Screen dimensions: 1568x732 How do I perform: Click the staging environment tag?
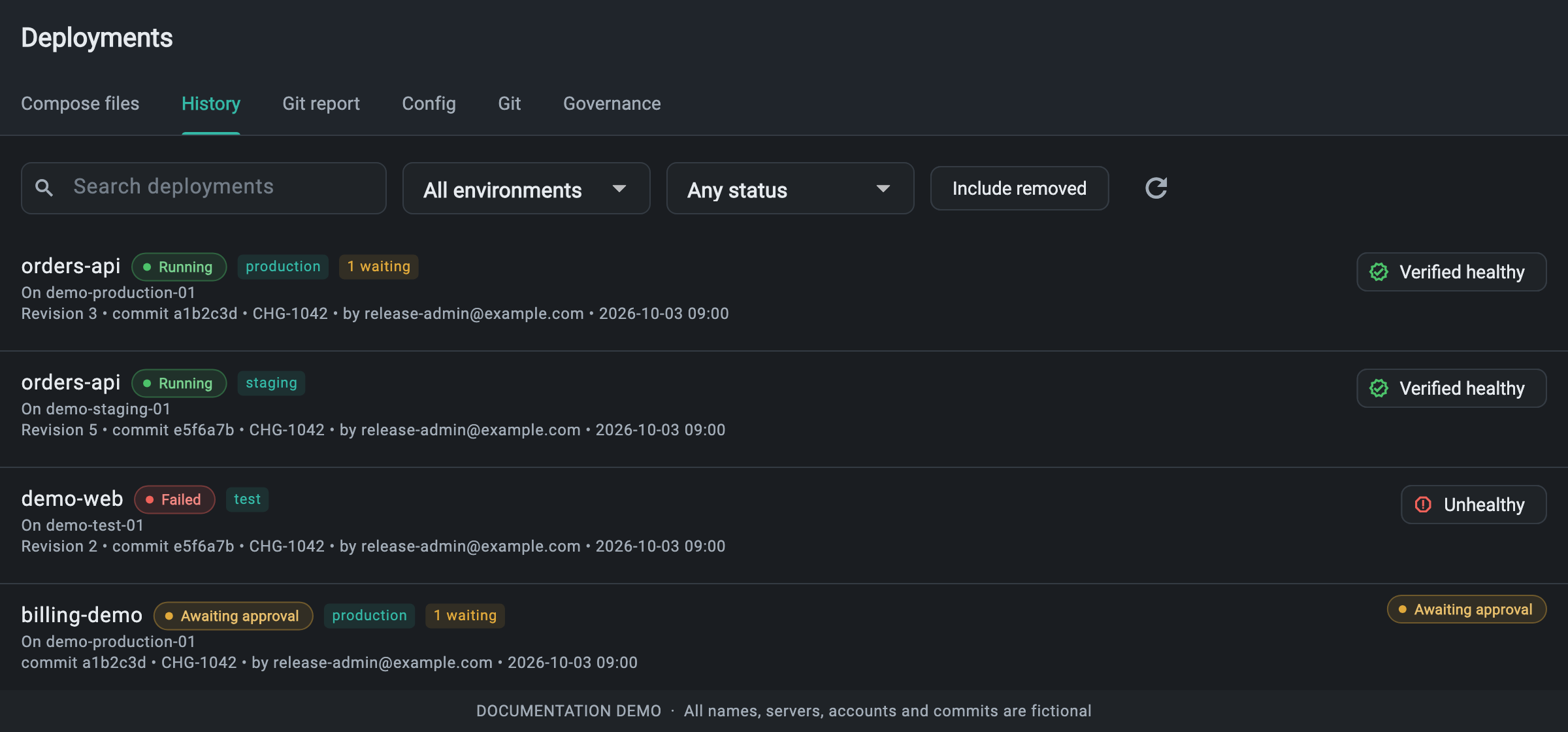click(271, 383)
